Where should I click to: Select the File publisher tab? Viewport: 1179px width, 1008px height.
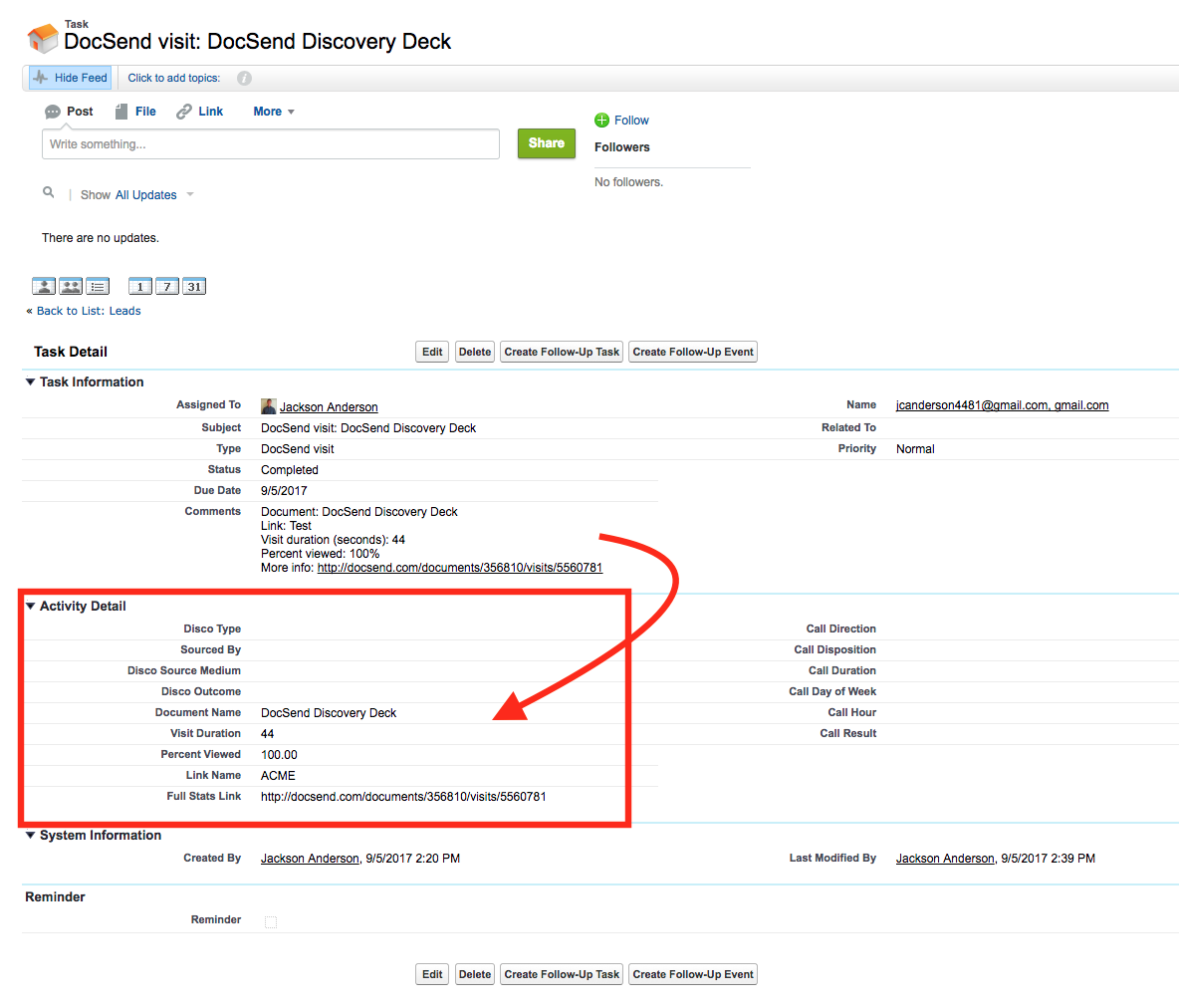(x=135, y=113)
